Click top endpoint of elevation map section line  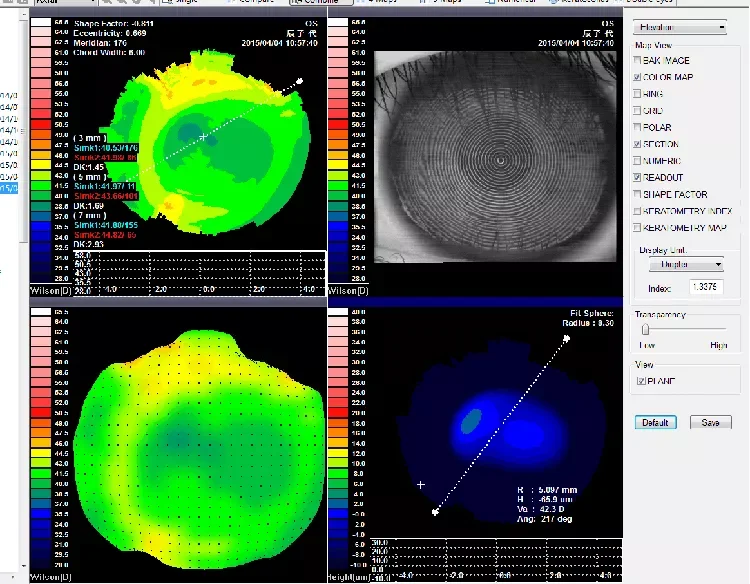pyautogui.click(x=568, y=339)
